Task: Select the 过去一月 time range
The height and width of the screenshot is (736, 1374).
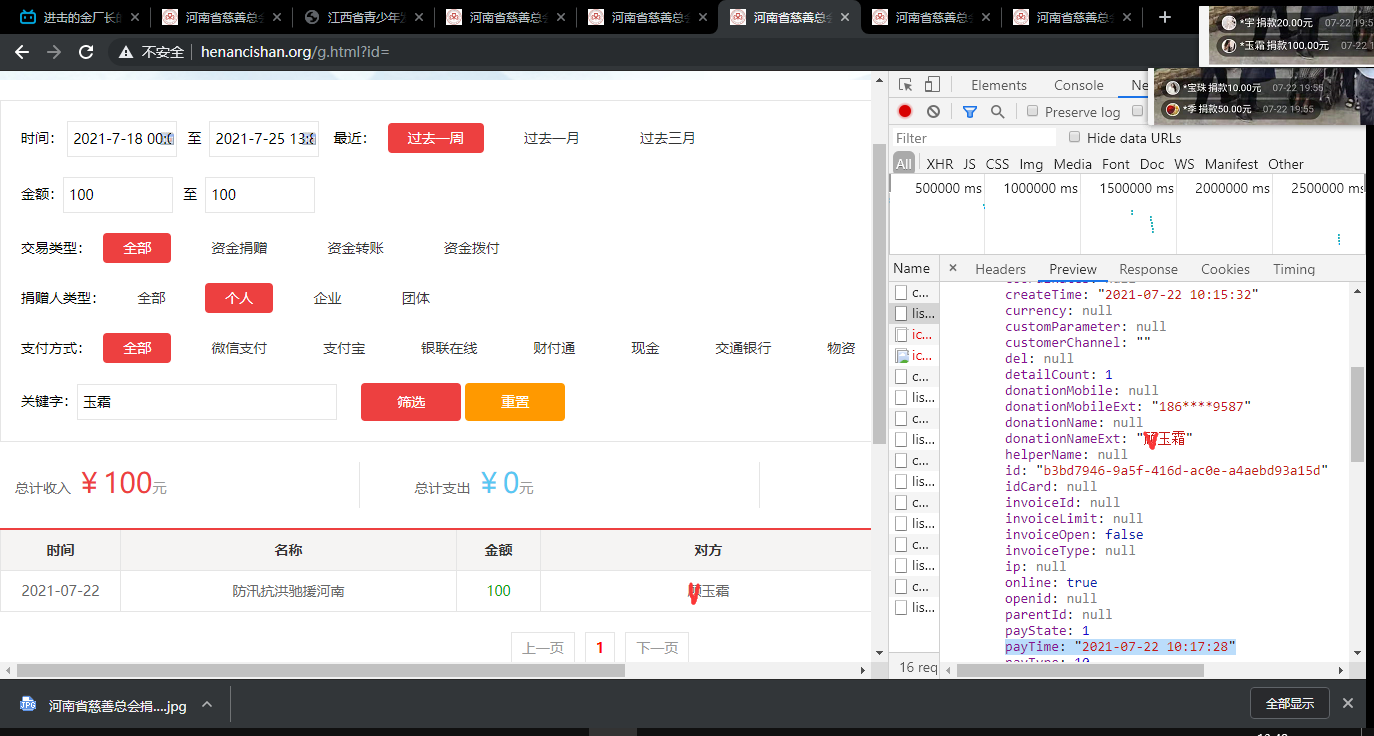Action: (552, 138)
